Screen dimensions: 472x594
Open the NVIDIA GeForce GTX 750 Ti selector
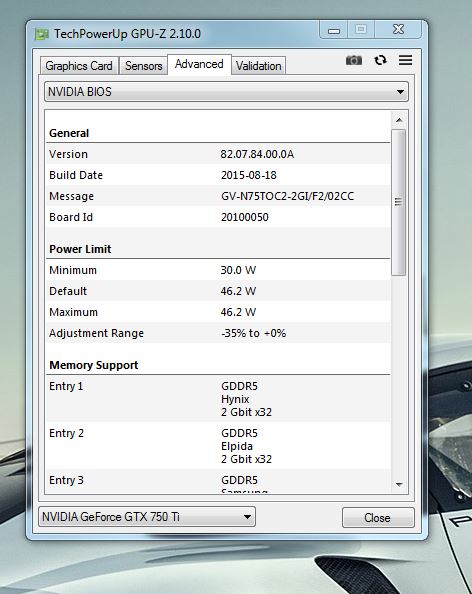[x=147, y=517]
